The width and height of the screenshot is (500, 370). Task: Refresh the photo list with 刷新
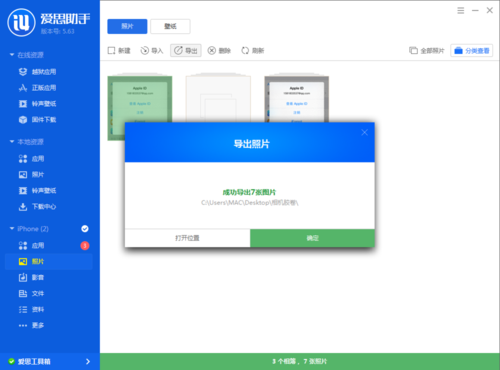[253, 51]
